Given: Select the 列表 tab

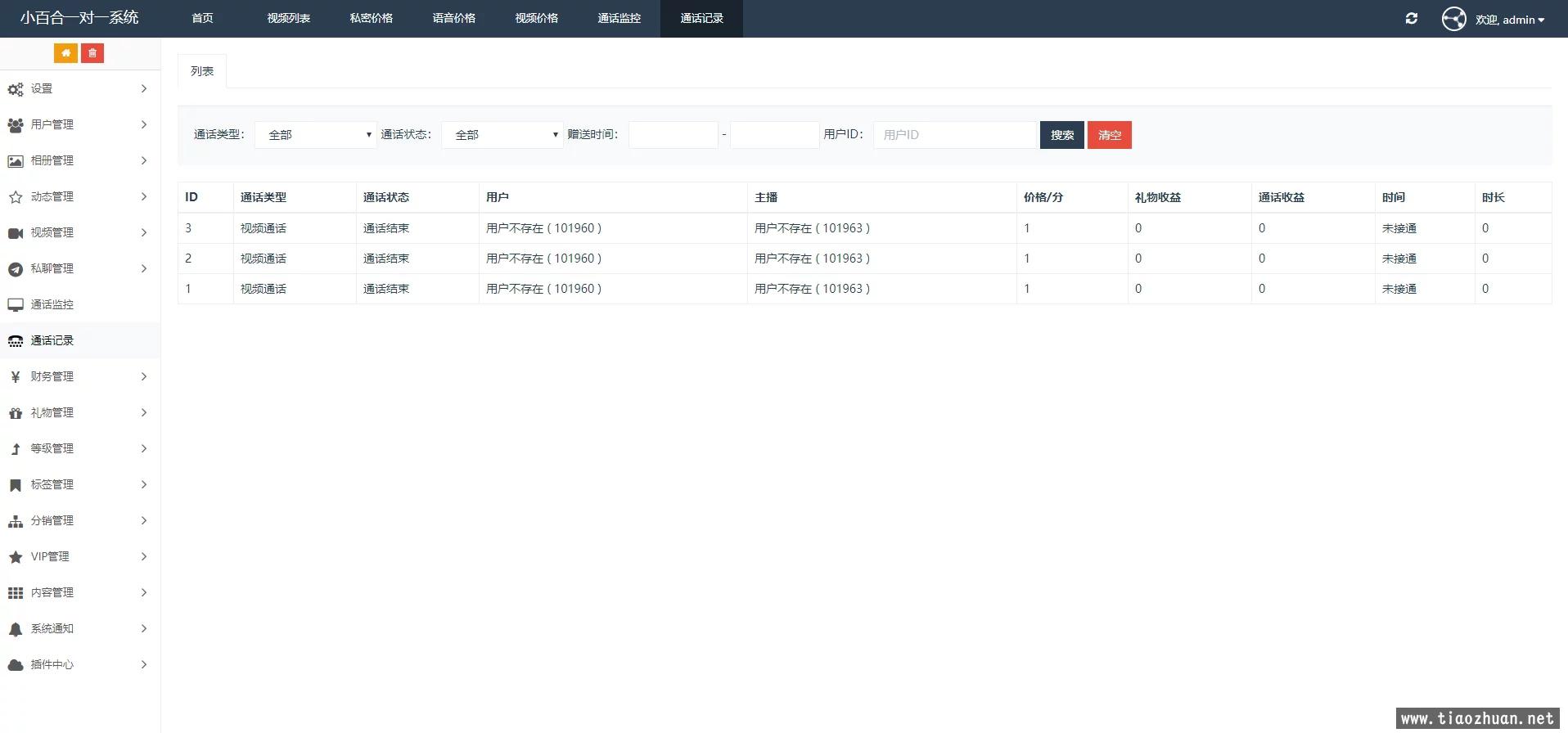Looking at the screenshot, I should (x=202, y=71).
